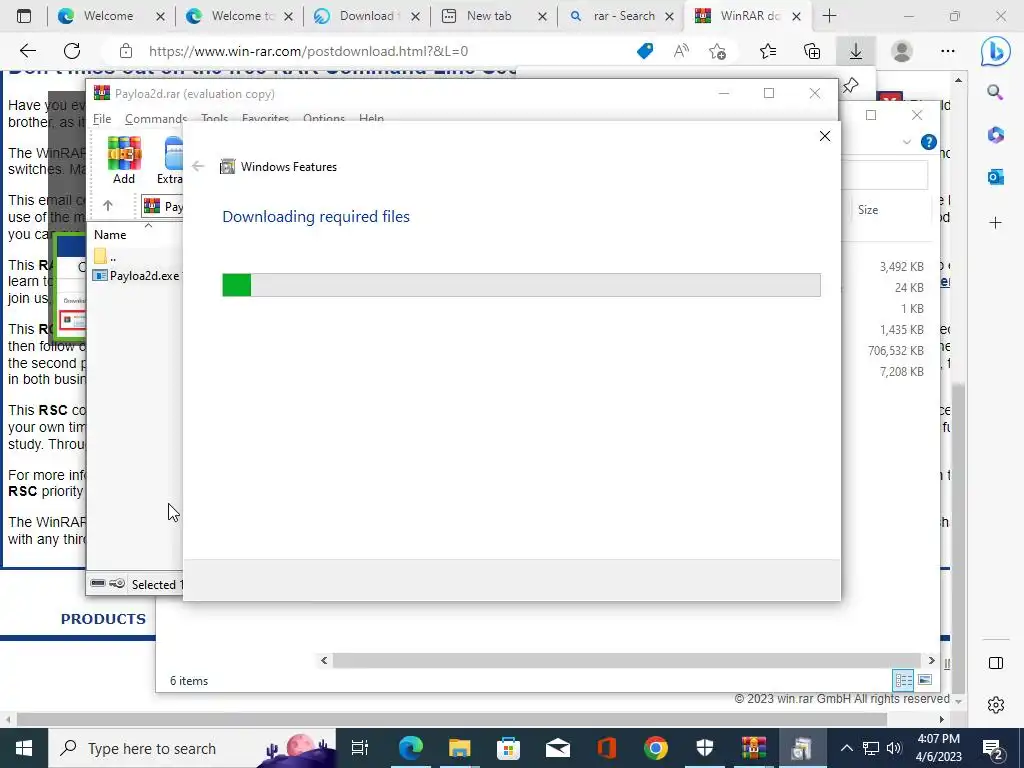Open Google Chrome from taskbar
Viewport: 1024px width, 768px height.
point(656,748)
